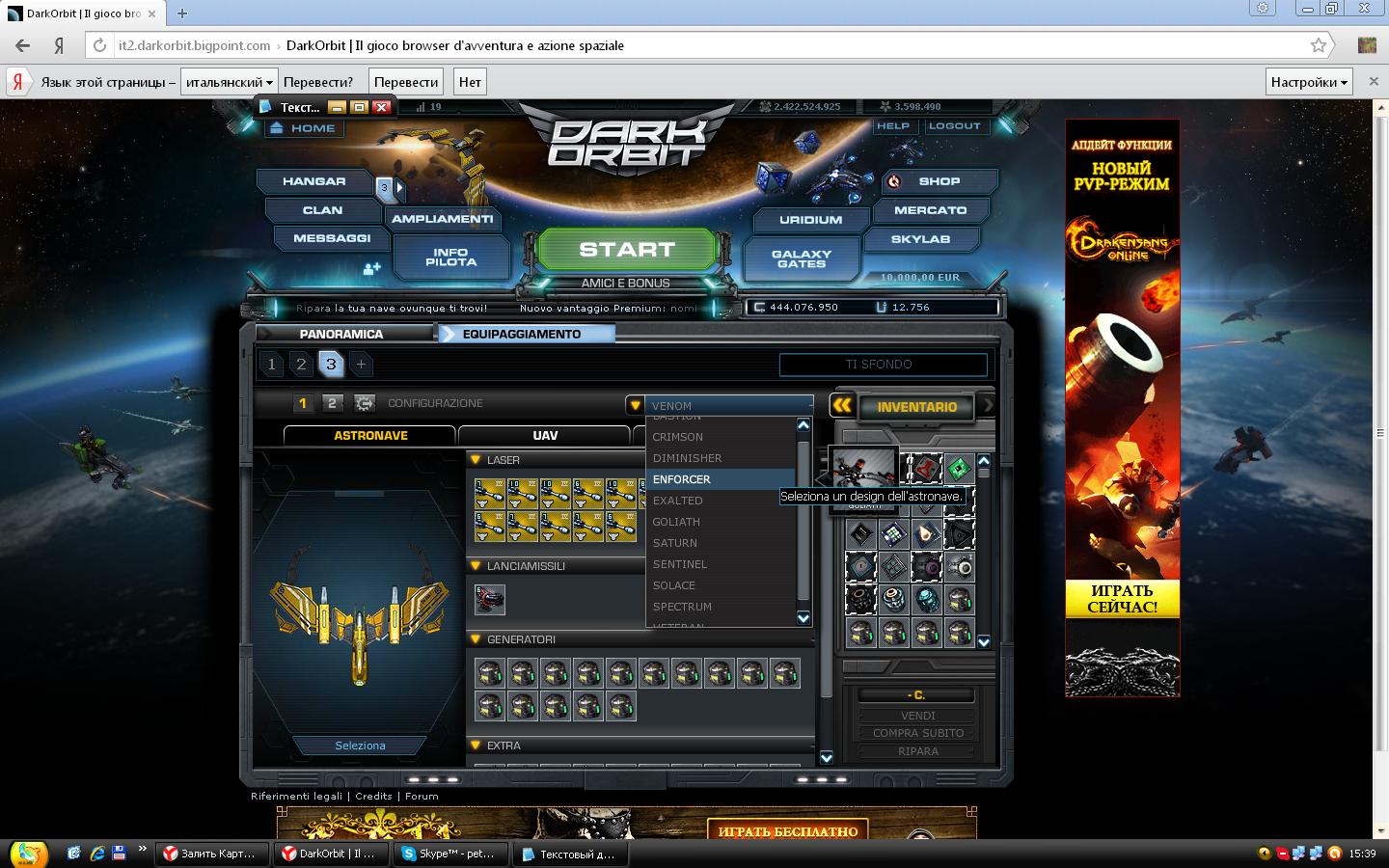This screenshot has height=868, width=1389.
Task: Choose CRIMSON from design list
Action: (721, 437)
